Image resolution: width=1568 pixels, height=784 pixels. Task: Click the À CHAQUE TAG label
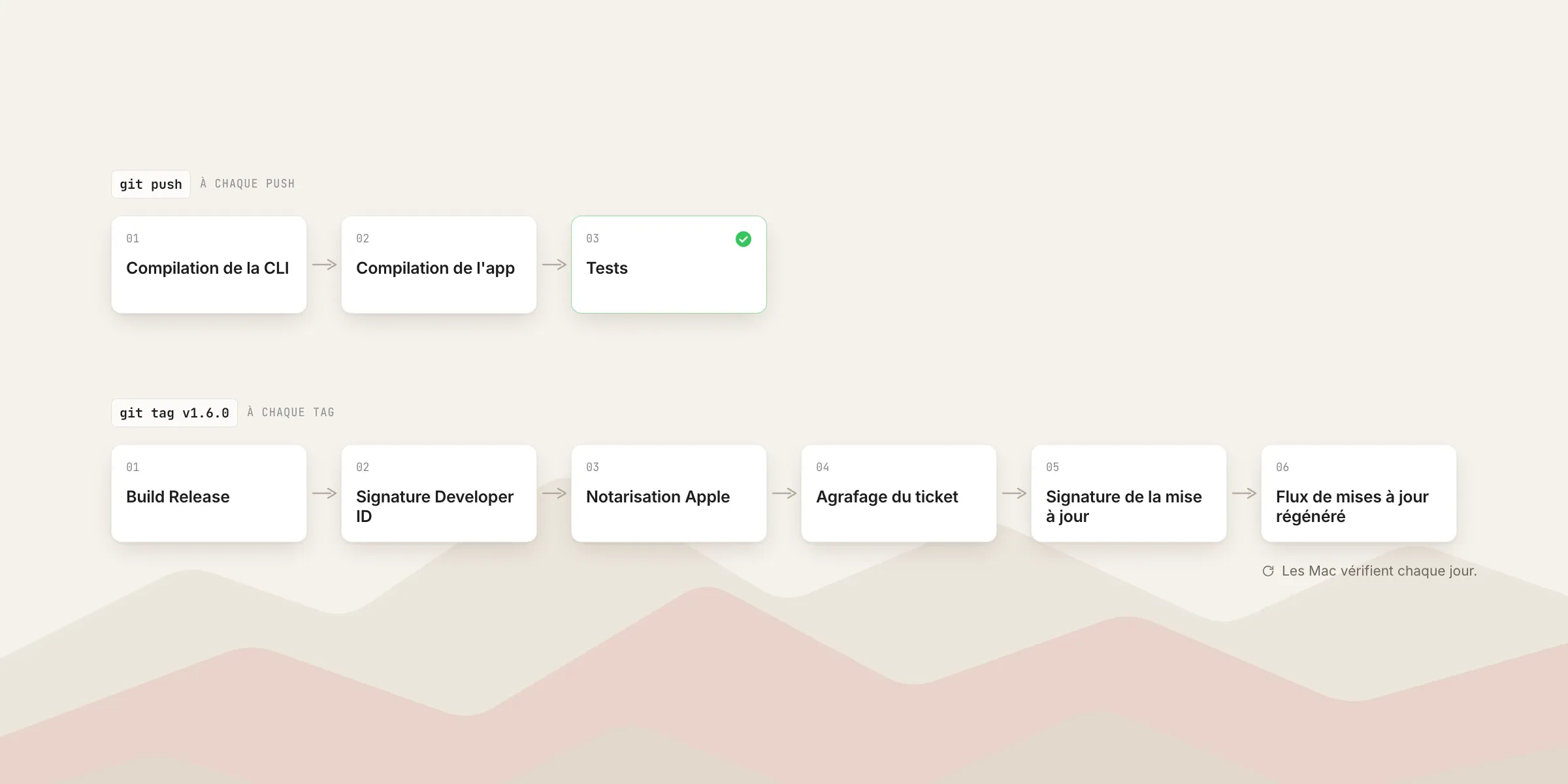click(x=291, y=412)
